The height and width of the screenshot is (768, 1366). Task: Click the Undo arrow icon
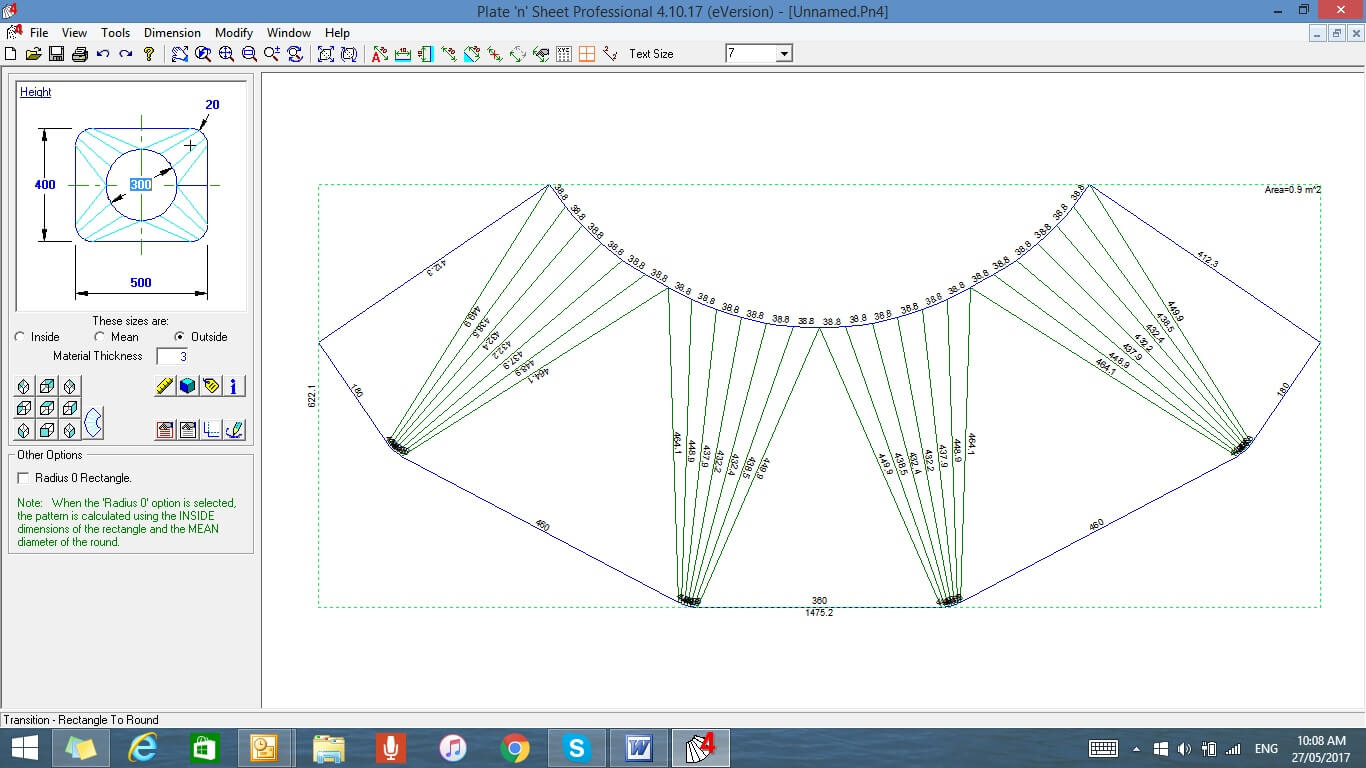click(x=103, y=54)
